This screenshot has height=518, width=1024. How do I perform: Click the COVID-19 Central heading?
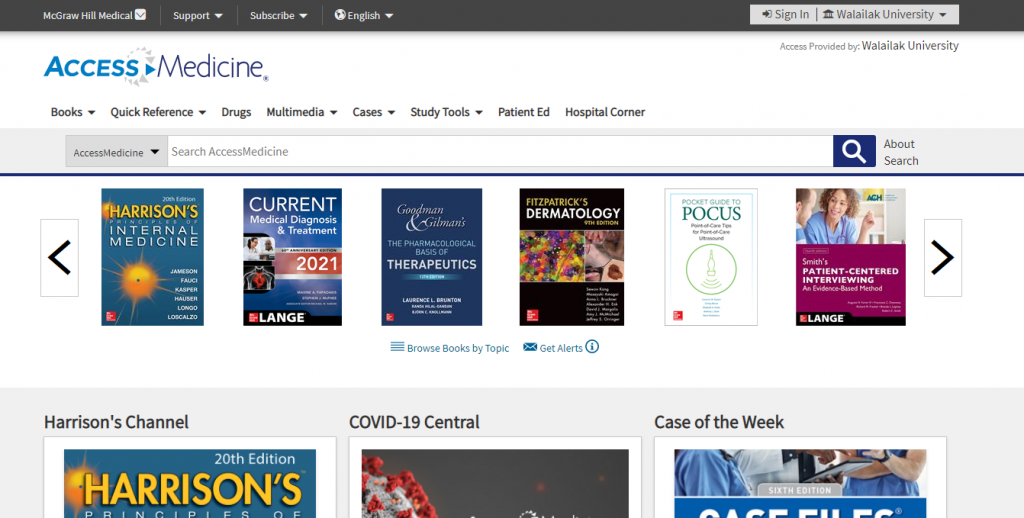point(414,422)
